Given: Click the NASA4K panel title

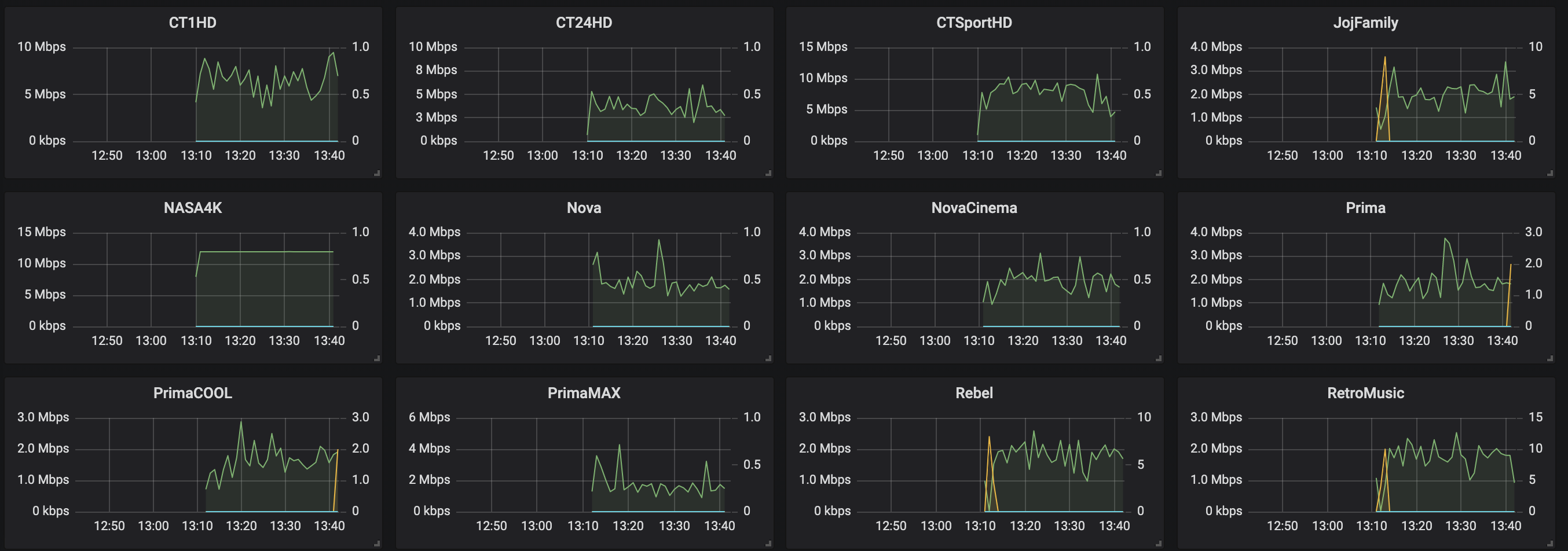Looking at the screenshot, I should click(192, 208).
